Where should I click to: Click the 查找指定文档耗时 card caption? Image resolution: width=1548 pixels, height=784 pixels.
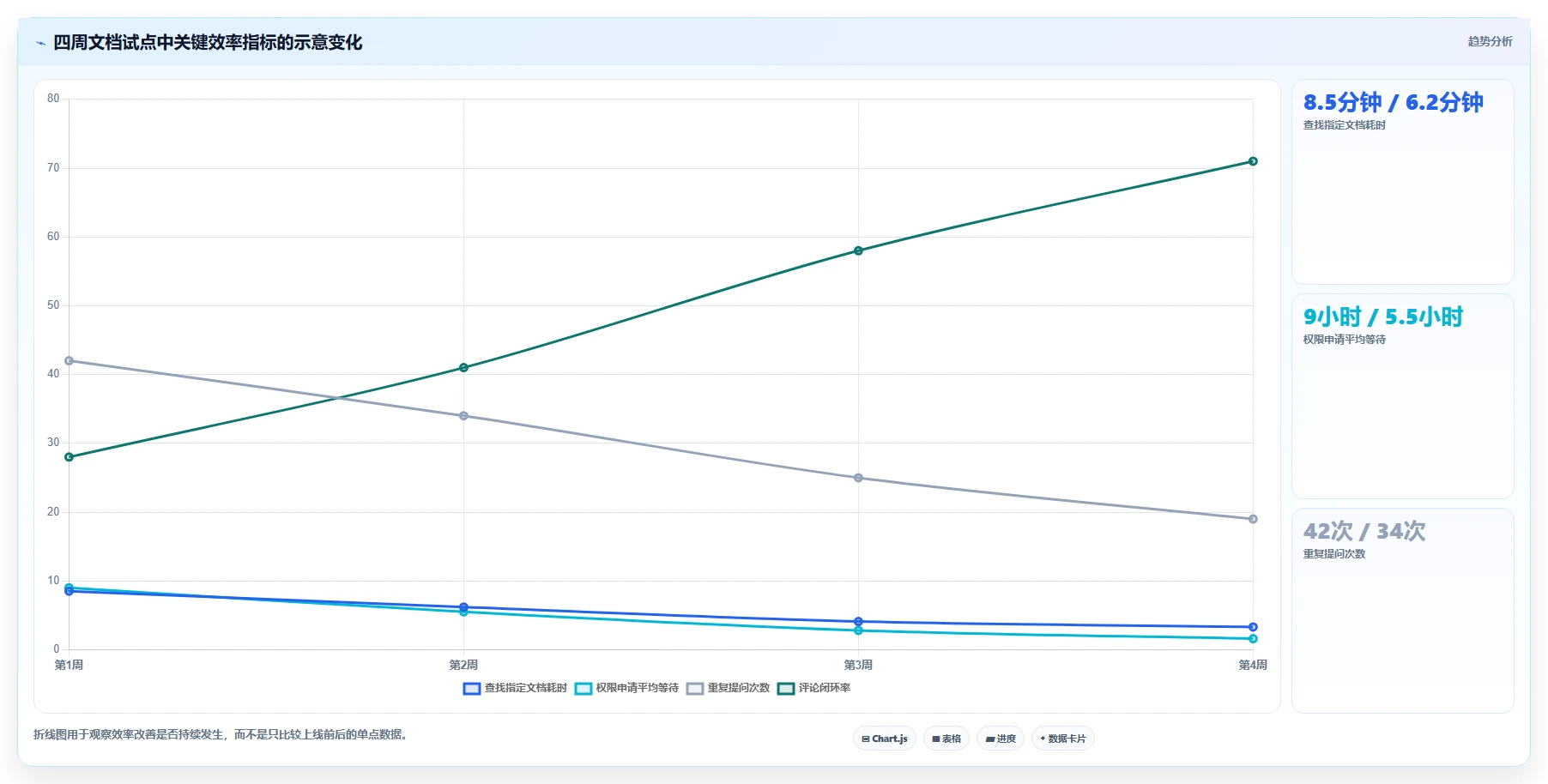(x=1344, y=125)
